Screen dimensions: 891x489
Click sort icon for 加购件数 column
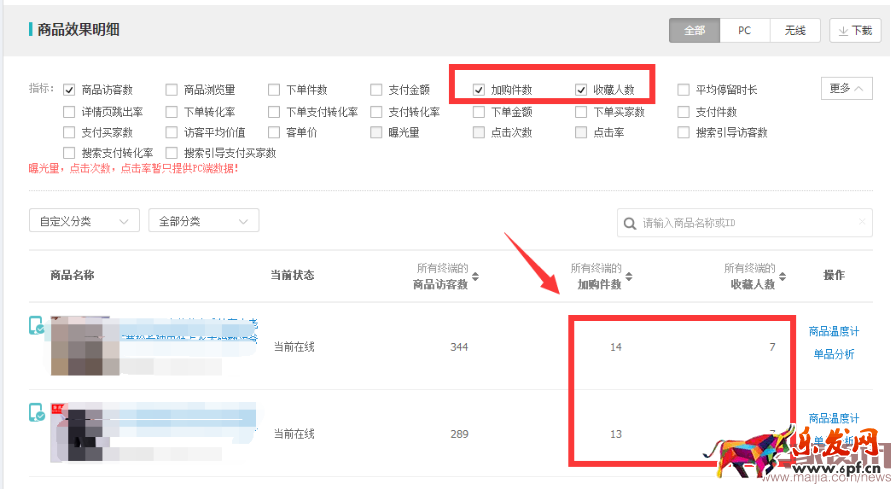[629, 277]
